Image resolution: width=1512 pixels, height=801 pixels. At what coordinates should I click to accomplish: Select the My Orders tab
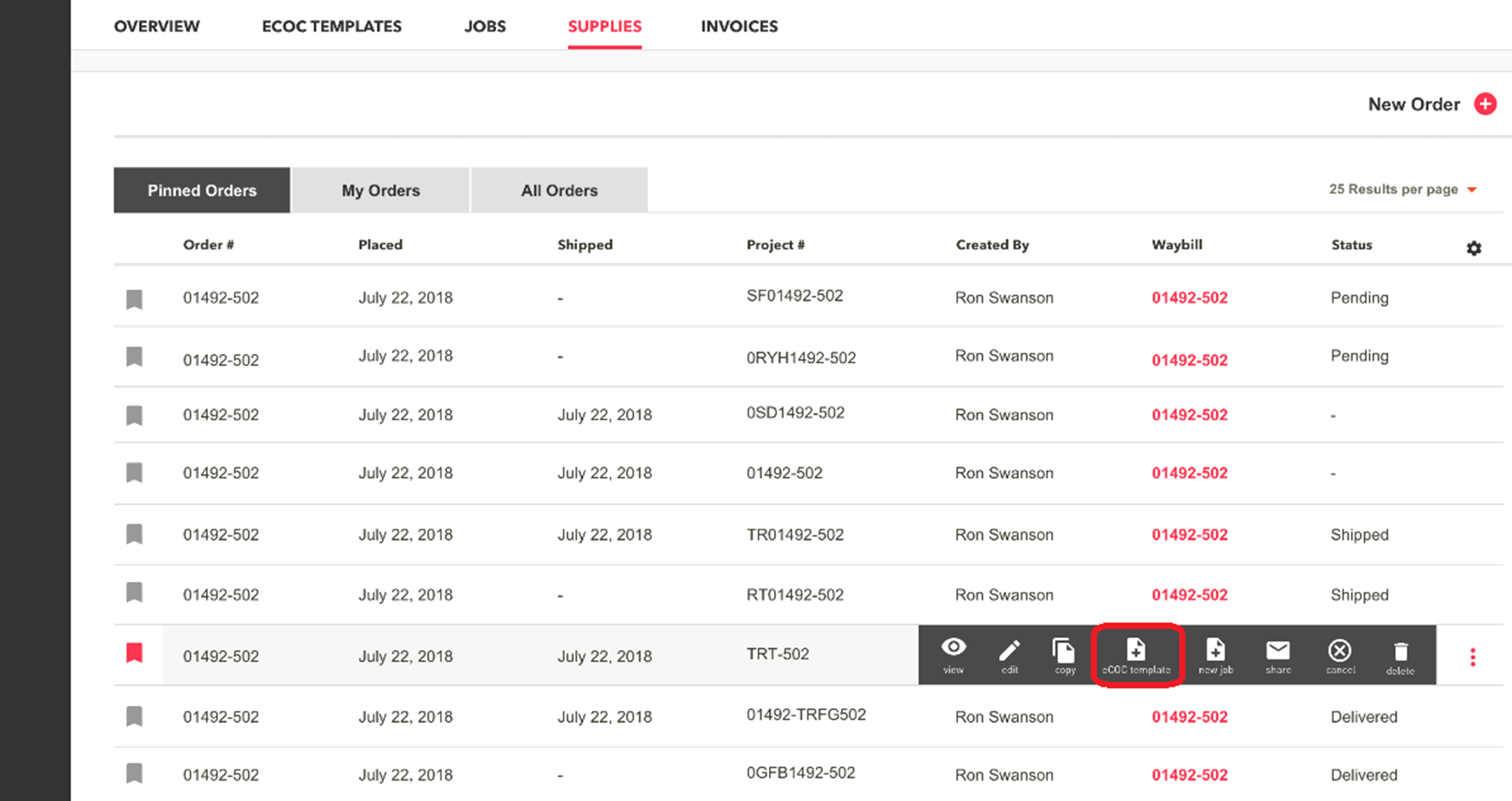380,190
